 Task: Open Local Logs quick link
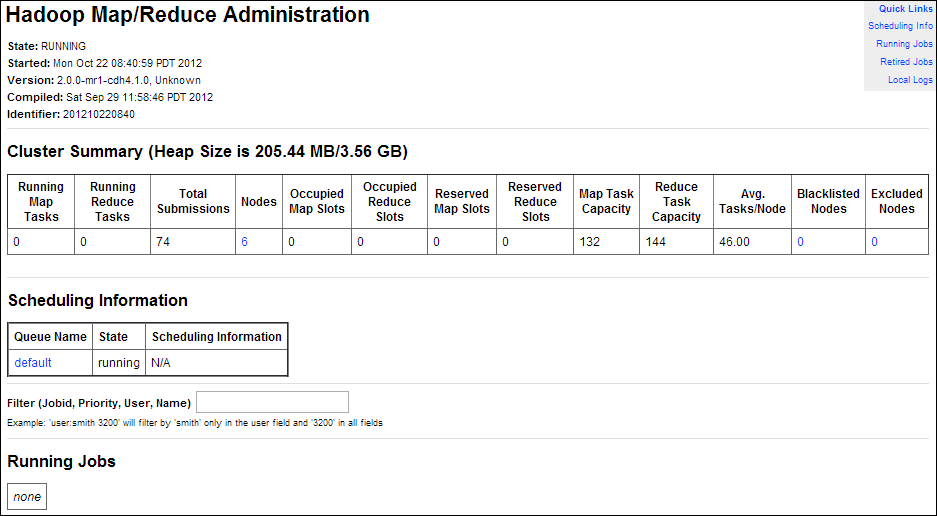(910, 80)
